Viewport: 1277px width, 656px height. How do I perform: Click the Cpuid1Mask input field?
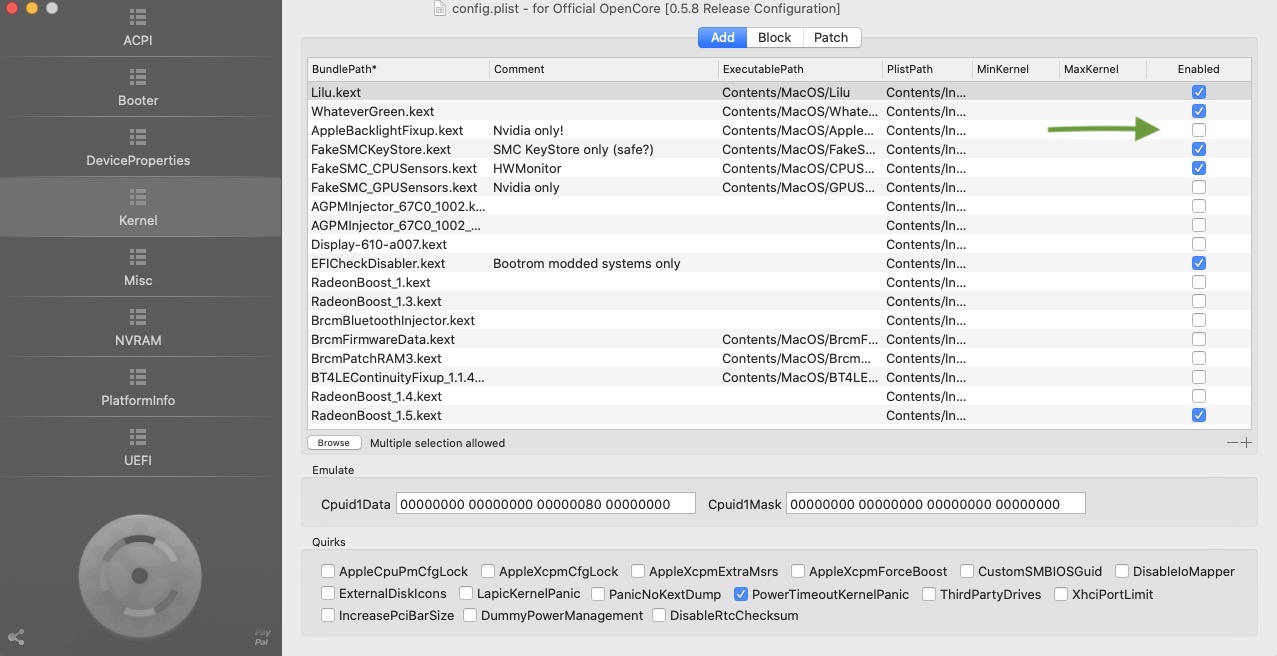(x=936, y=504)
